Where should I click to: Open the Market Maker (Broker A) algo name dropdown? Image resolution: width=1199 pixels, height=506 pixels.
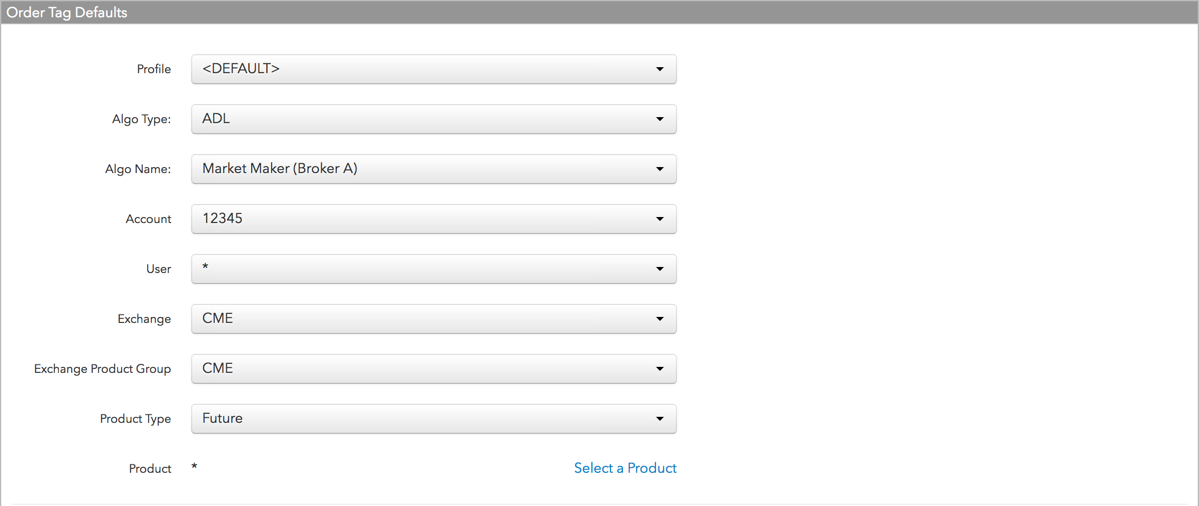tap(434, 169)
